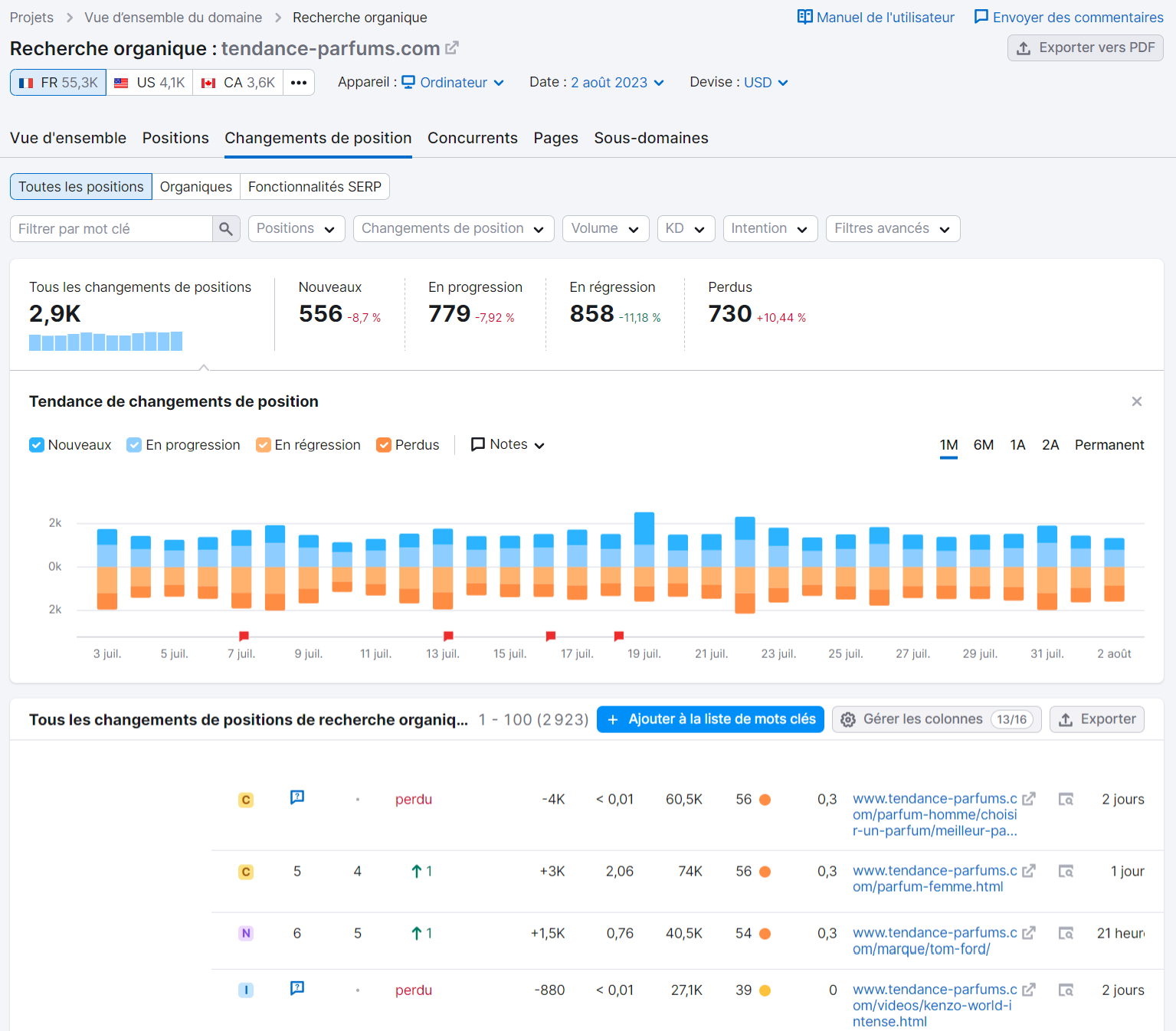Open the Positions filter dropdown

296,228
